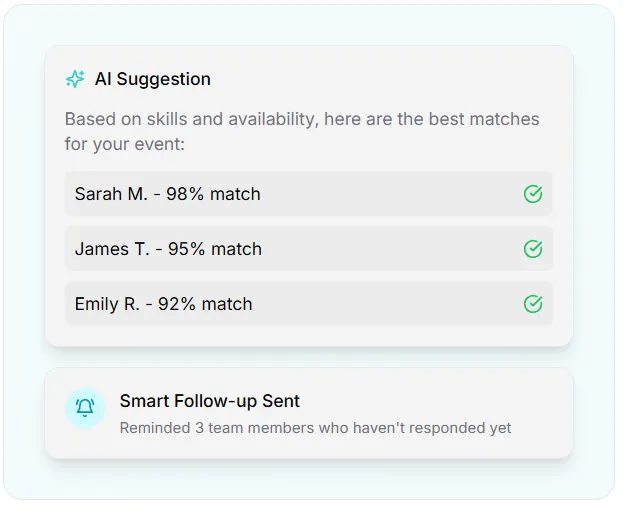This screenshot has width=633, height=514.
Task: Toggle the green check for James T.
Action: point(533,249)
